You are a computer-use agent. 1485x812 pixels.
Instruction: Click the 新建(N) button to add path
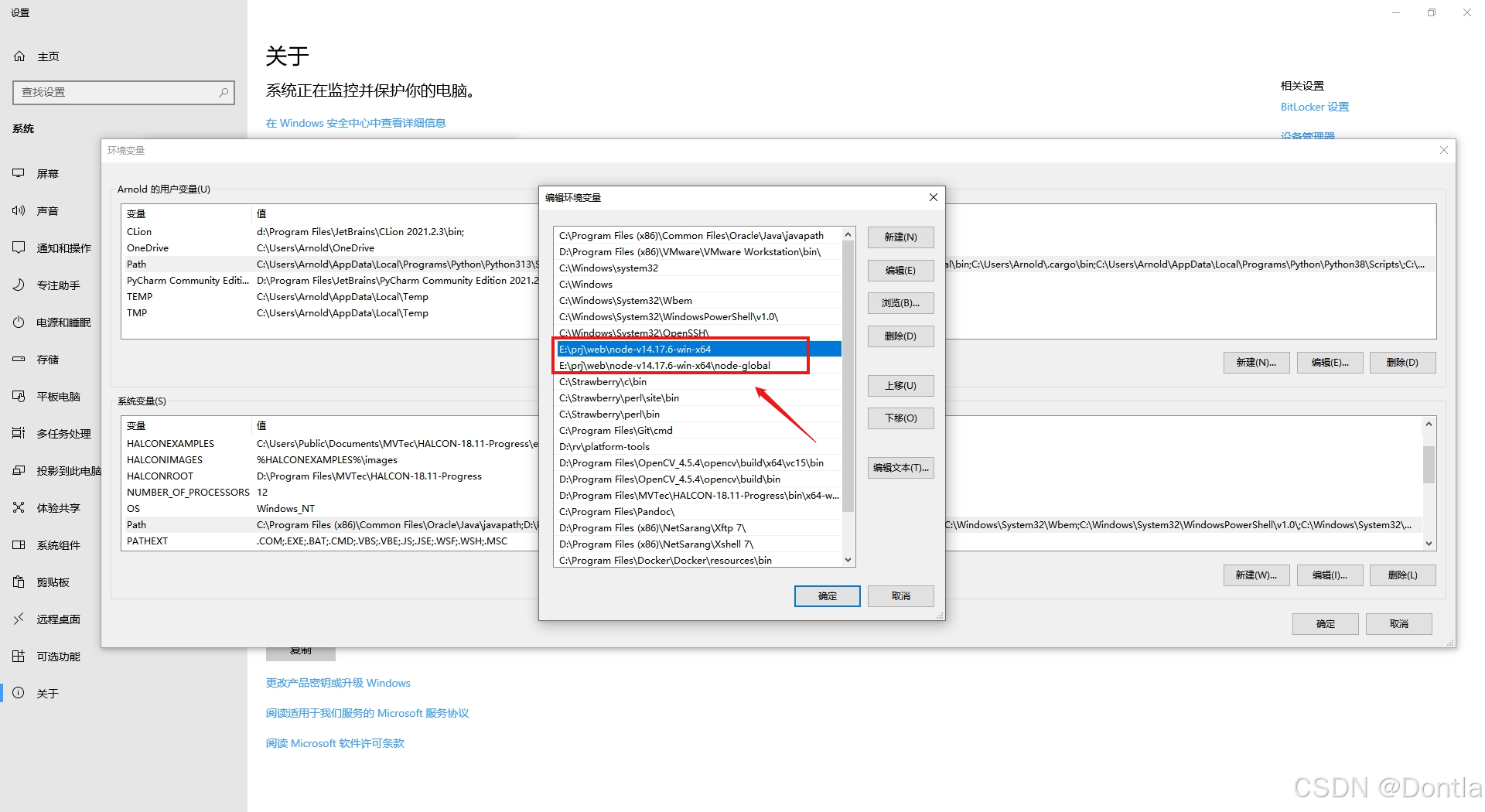point(900,237)
